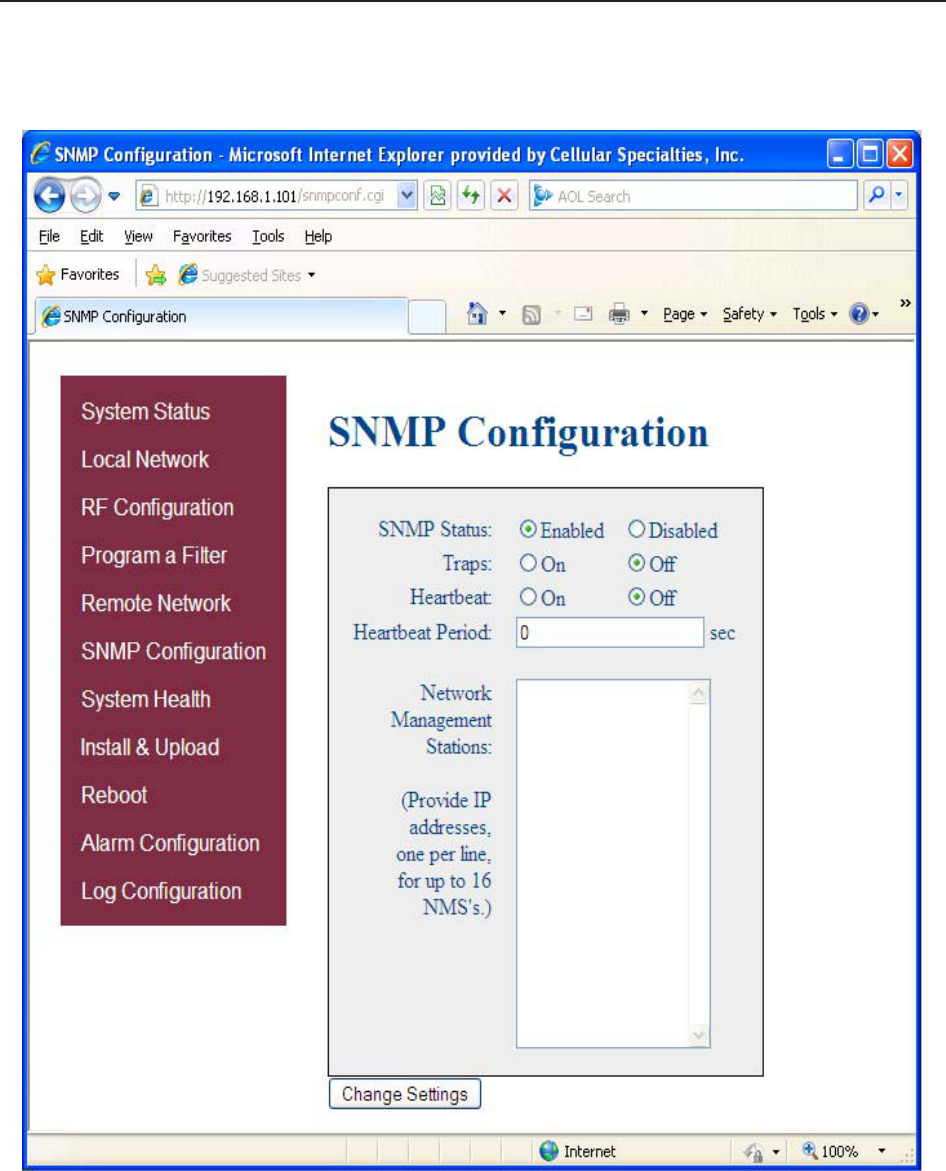
Task: Select Heartbeat Off radio button
Action: [x=636, y=597]
